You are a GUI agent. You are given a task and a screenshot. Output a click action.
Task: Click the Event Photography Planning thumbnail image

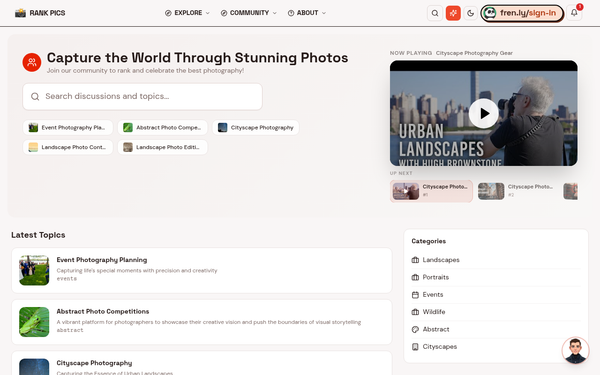(34, 270)
